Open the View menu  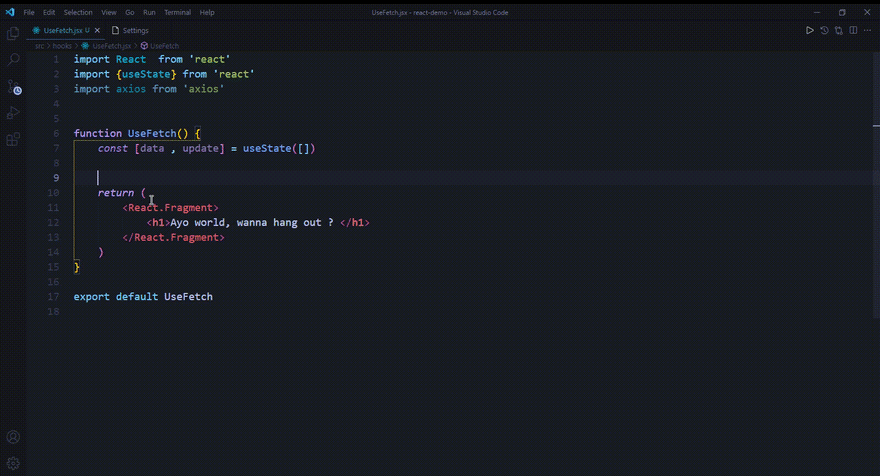pyautogui.click(x=109, y=12)
